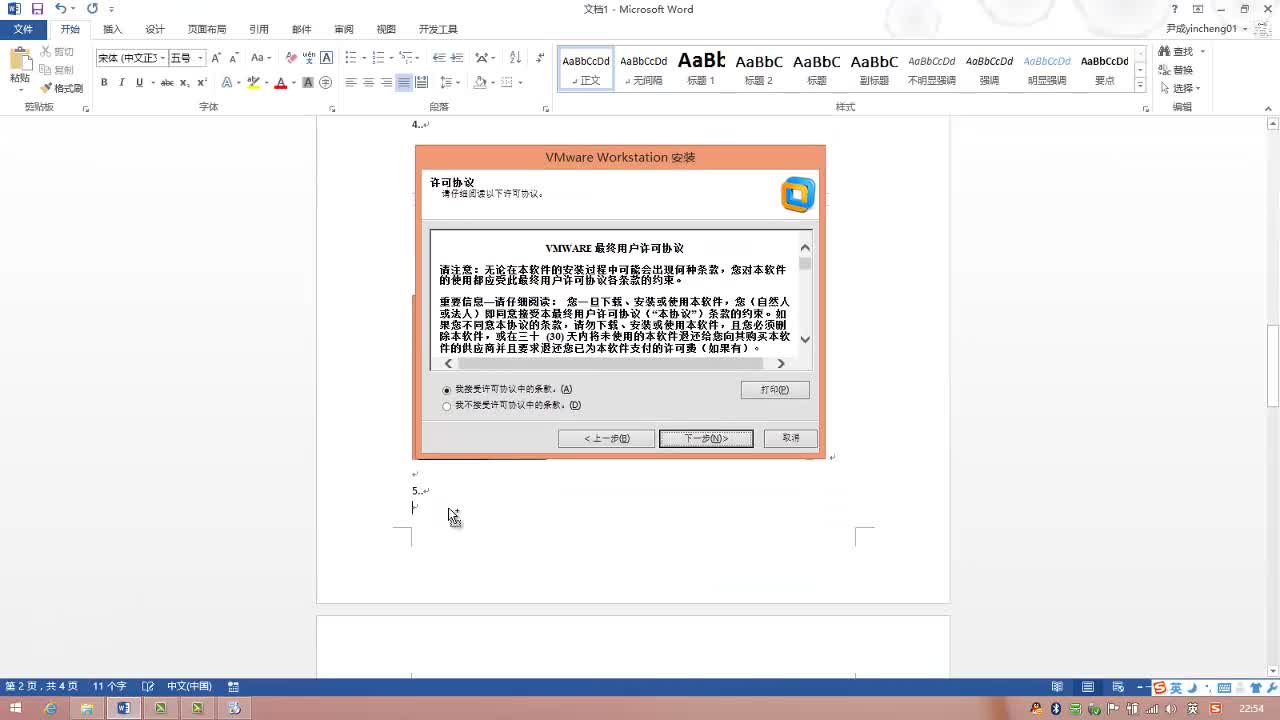Toggle bold formatting
The height and width of the screenshot is (720, 1280).
[x=104, y=83]
